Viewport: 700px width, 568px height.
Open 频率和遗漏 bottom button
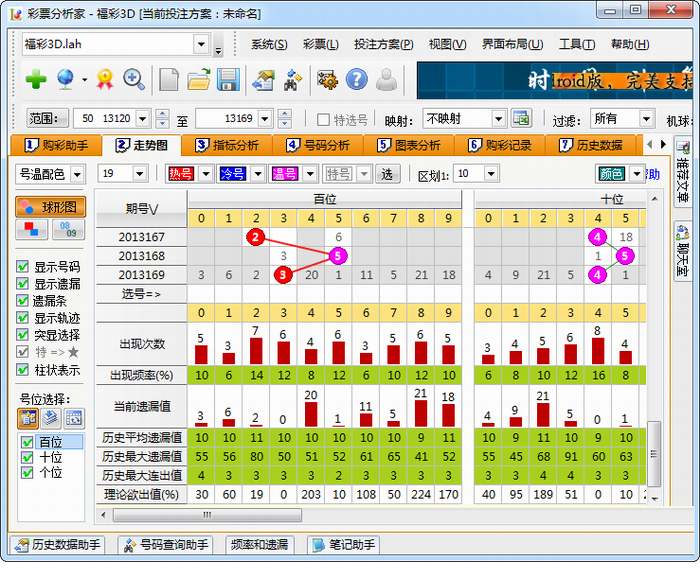(259, 545)
